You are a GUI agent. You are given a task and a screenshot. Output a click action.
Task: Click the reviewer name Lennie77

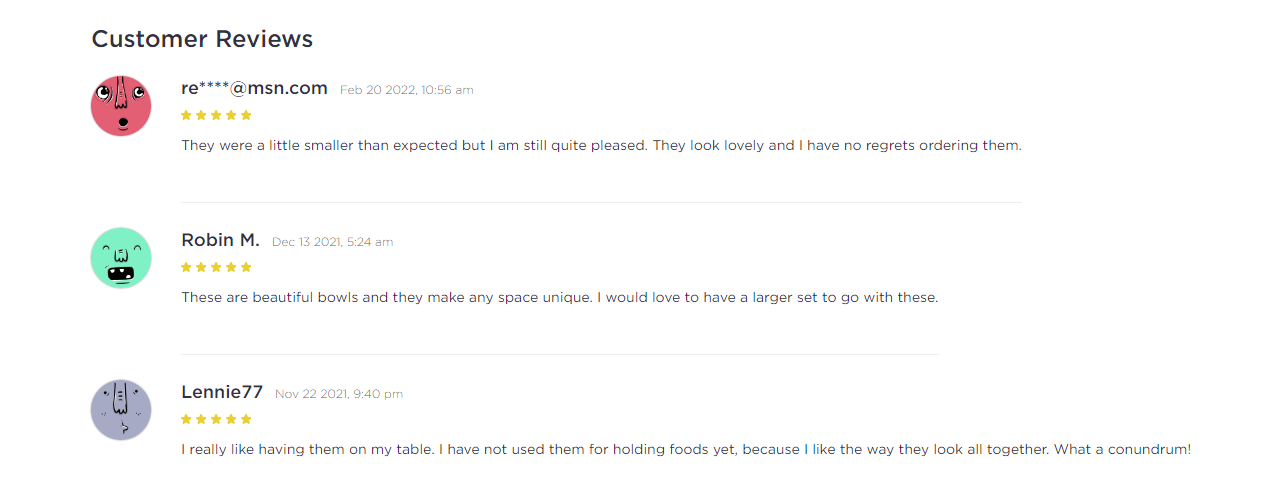pyautogui.click(x=222, y=392)
